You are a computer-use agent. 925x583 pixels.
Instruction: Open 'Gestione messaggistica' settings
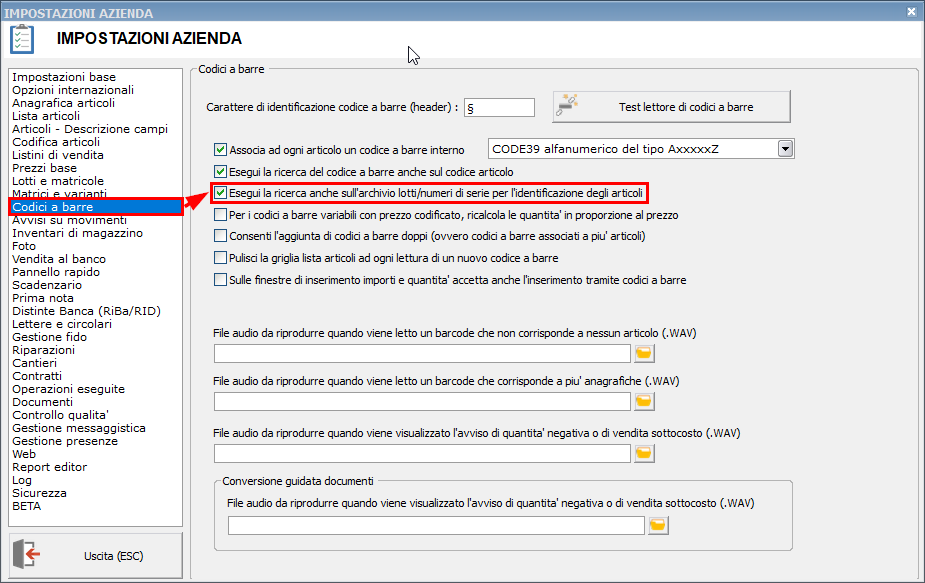point(78,428)
